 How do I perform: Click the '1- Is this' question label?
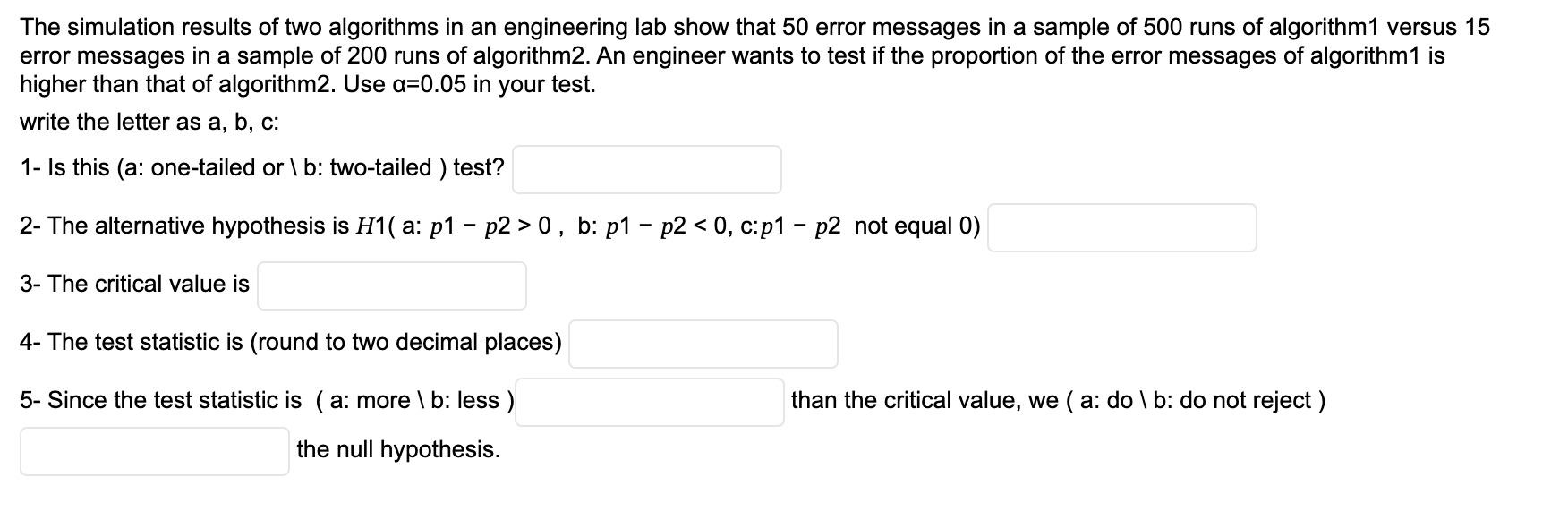tap(64, 167)
